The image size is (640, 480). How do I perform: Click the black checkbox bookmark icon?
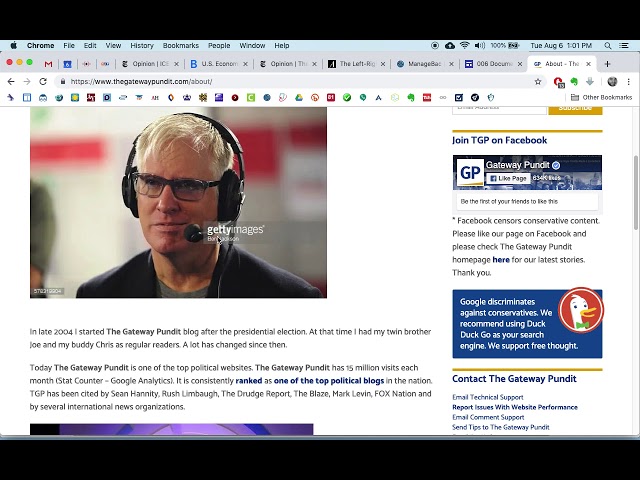point(459,98)
